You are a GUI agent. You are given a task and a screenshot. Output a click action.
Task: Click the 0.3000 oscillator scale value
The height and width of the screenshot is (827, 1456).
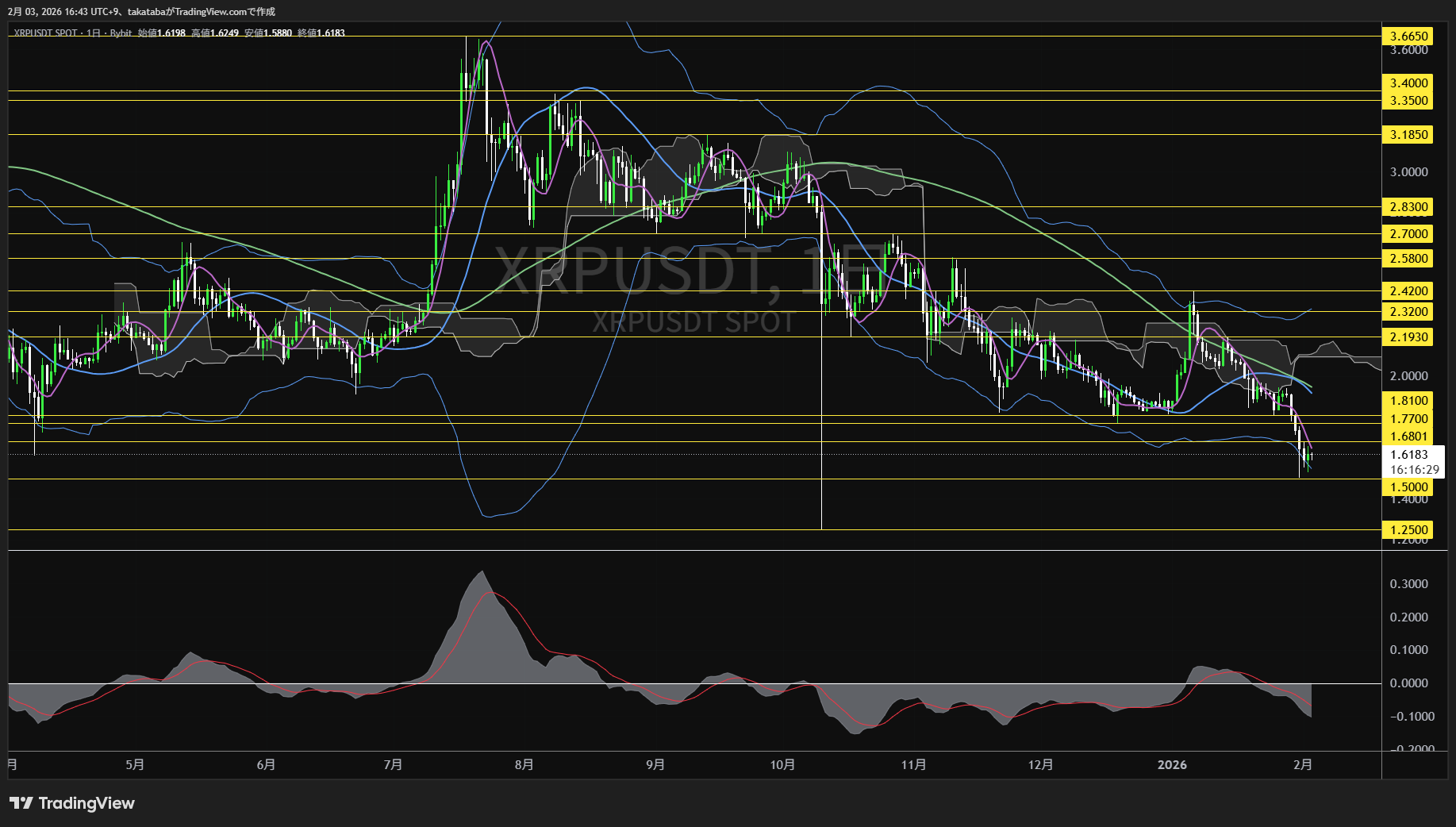[1408, 583]
